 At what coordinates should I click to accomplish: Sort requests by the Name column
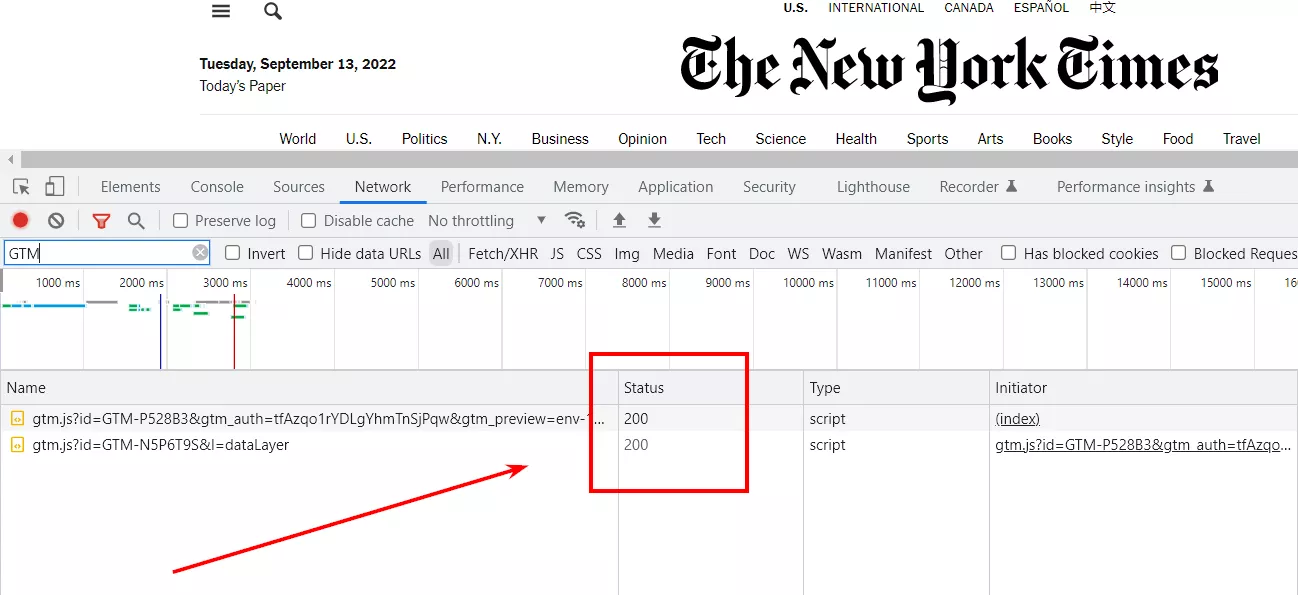click(310, 388)
